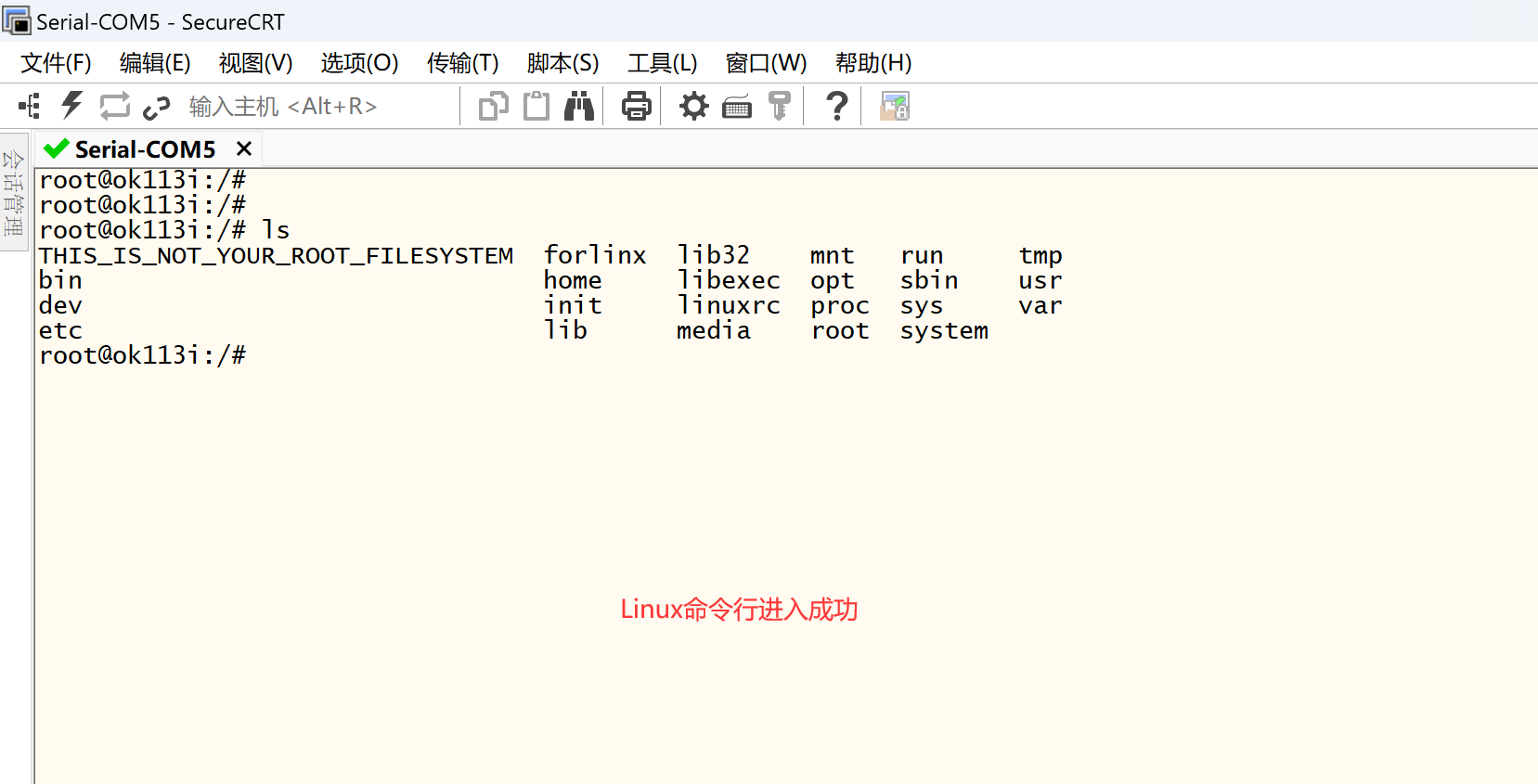Click the Help question mark icon
The height and width of the screenshot is (784, 1538).
tap(836, 106)
